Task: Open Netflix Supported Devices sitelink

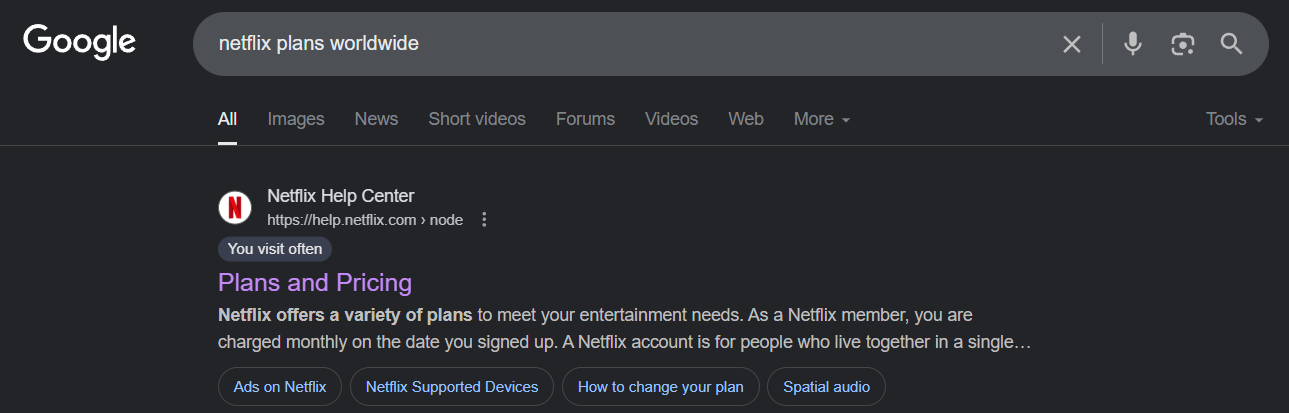Action: click(x=452, y=387)
